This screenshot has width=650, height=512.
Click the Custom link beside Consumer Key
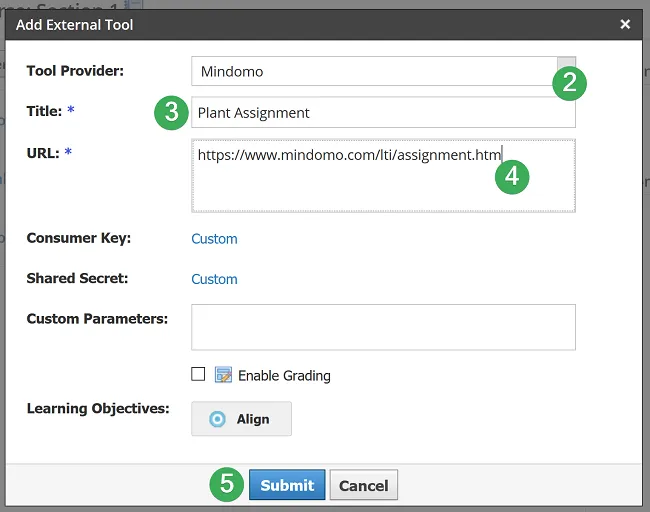214,239
